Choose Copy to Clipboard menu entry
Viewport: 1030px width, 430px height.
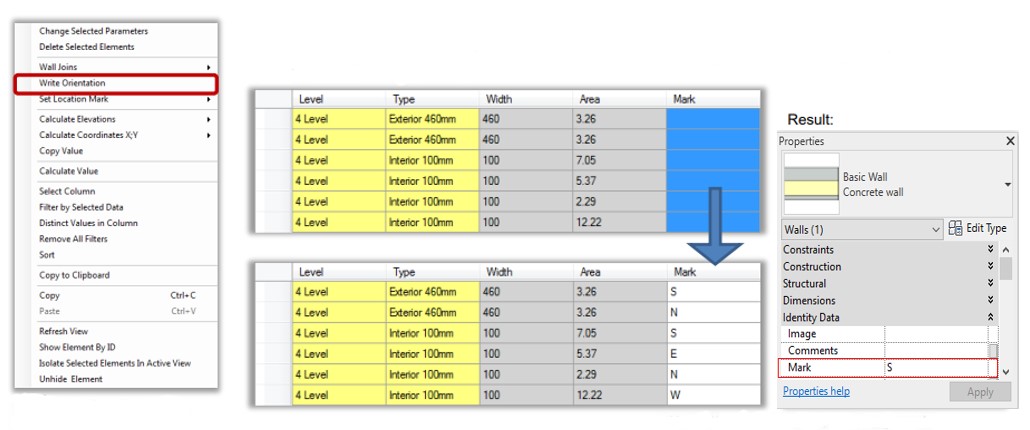74,275
